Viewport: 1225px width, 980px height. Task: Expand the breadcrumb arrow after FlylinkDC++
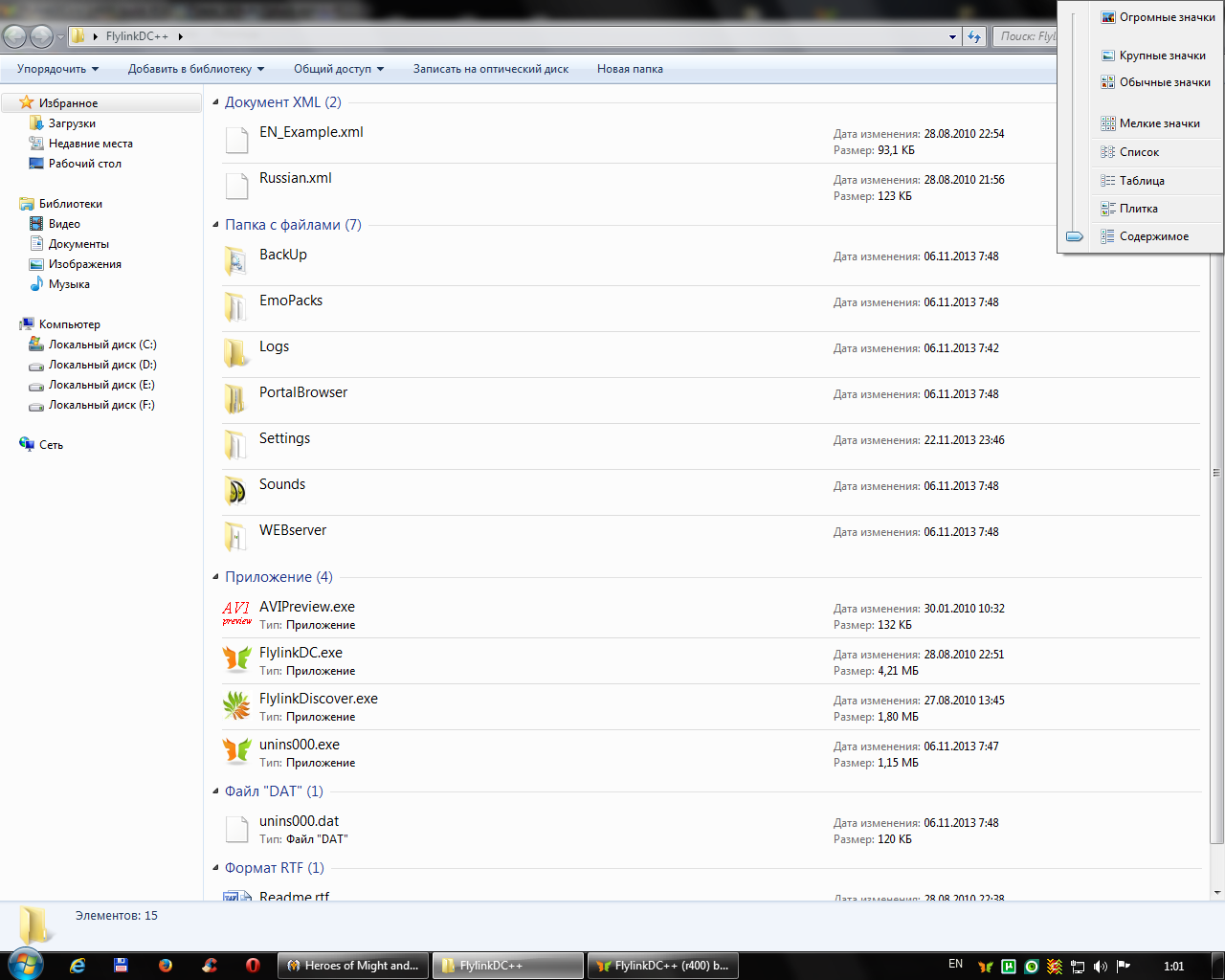click(x=180, y=36)
